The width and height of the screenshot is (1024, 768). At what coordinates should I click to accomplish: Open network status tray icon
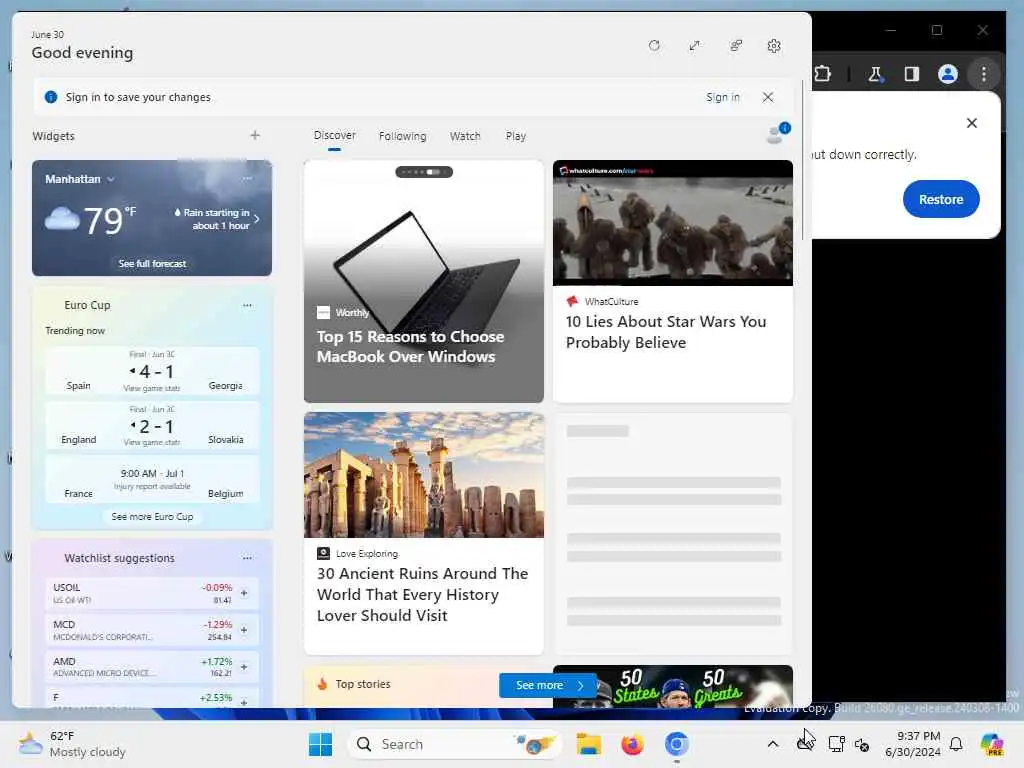(836, 744)
